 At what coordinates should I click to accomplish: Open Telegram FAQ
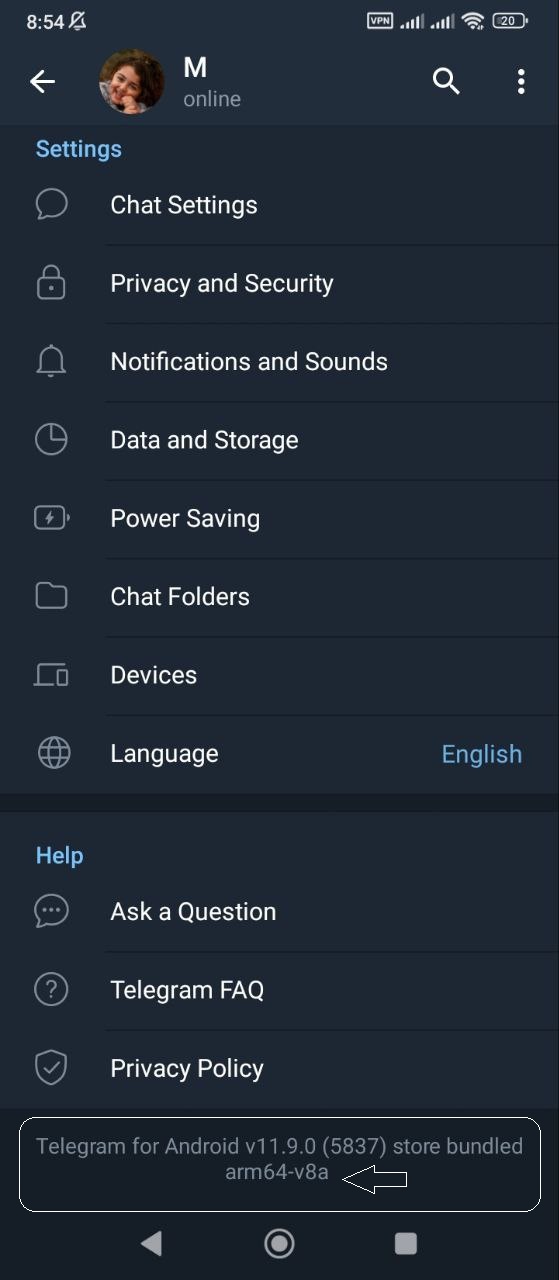280,990
